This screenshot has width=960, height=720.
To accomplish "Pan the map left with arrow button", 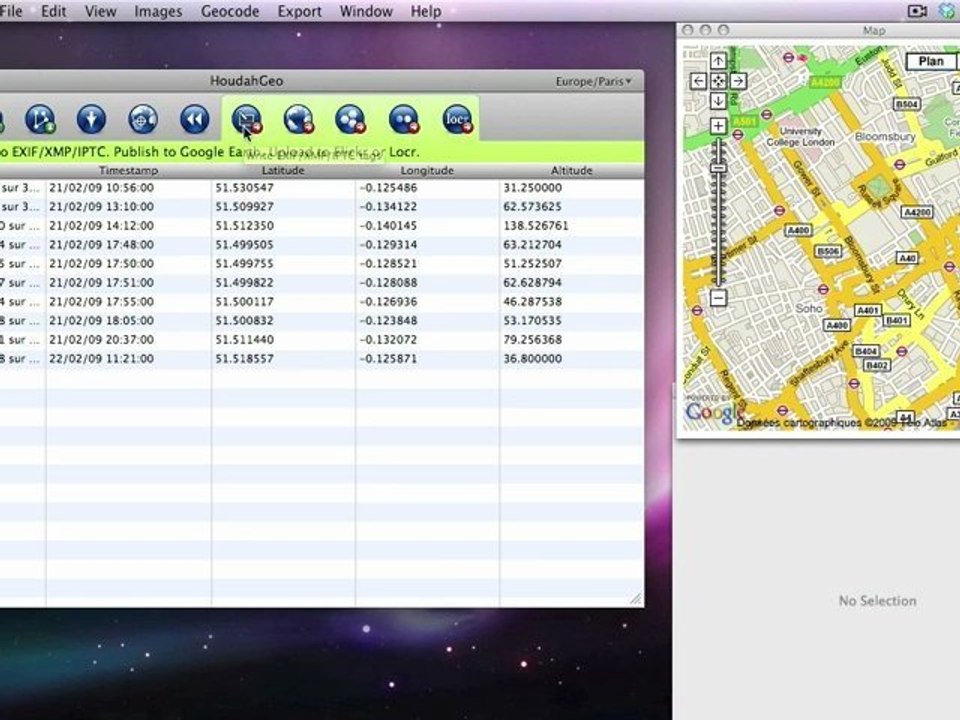I will [699, 81].
